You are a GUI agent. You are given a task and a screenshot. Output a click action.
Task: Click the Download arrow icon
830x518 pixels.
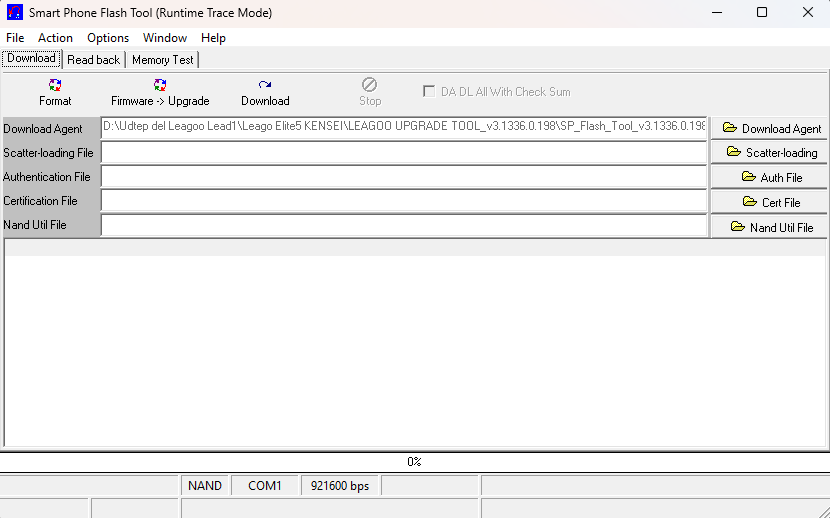(x=265, y=85)
